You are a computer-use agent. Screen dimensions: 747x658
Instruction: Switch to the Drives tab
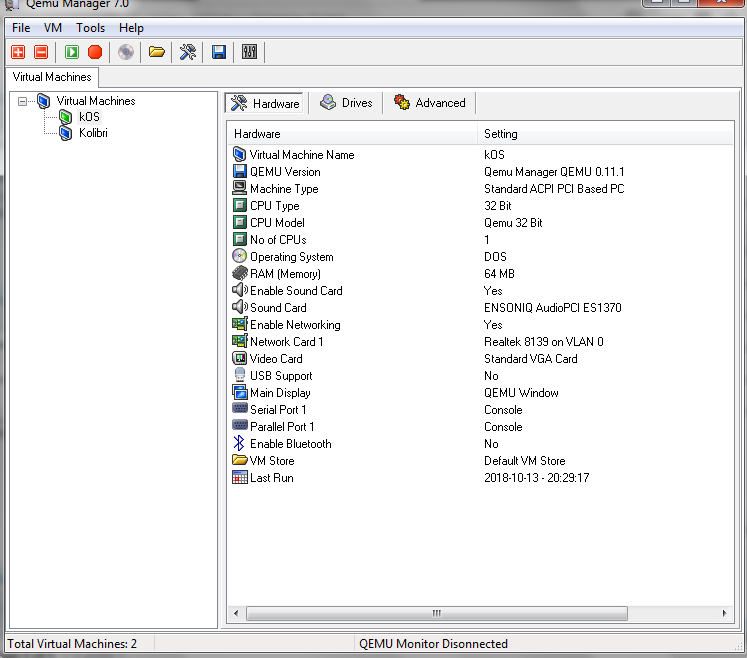coord(346,103)
